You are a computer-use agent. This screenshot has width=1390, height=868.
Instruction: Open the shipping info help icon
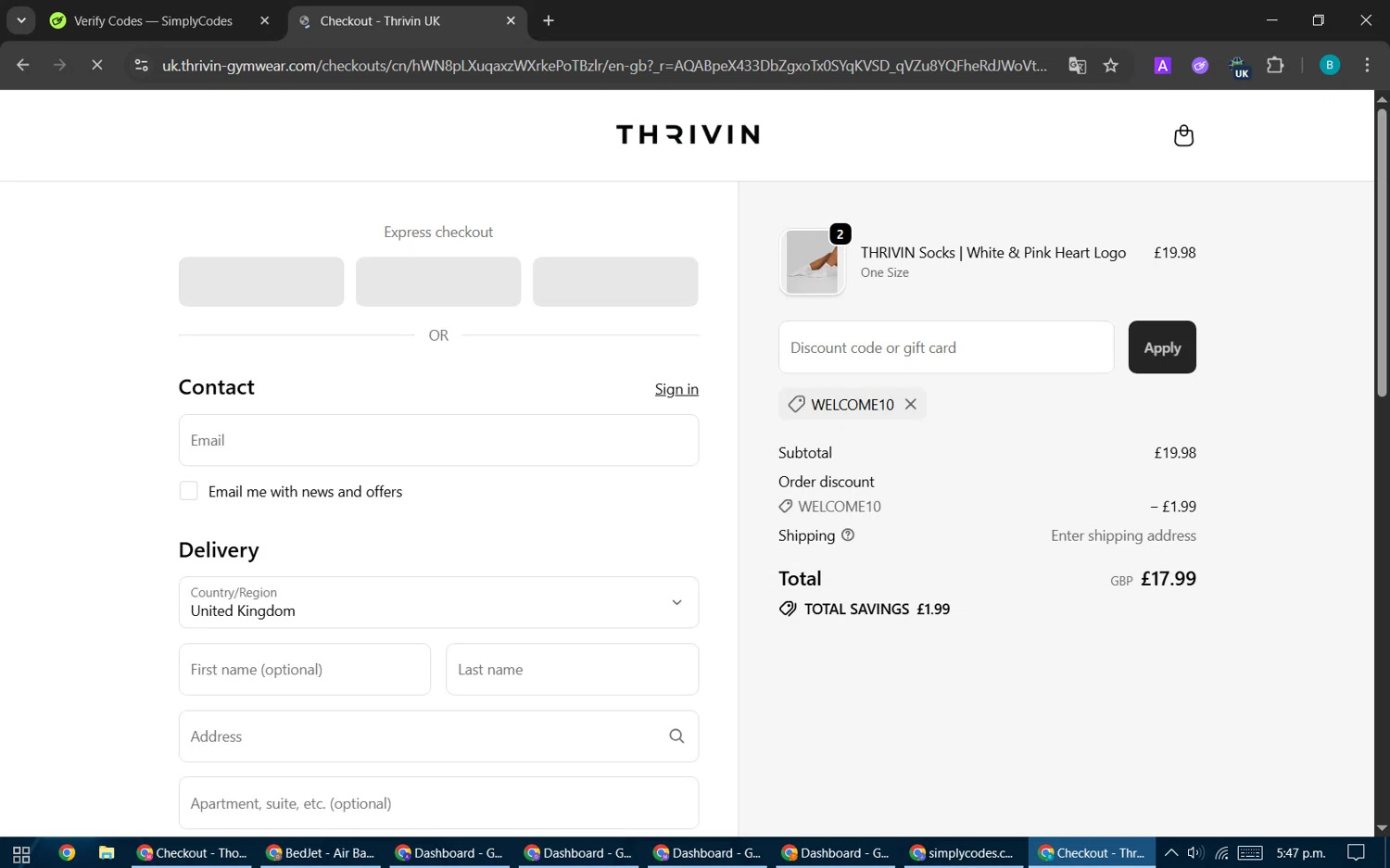[848, 535]
